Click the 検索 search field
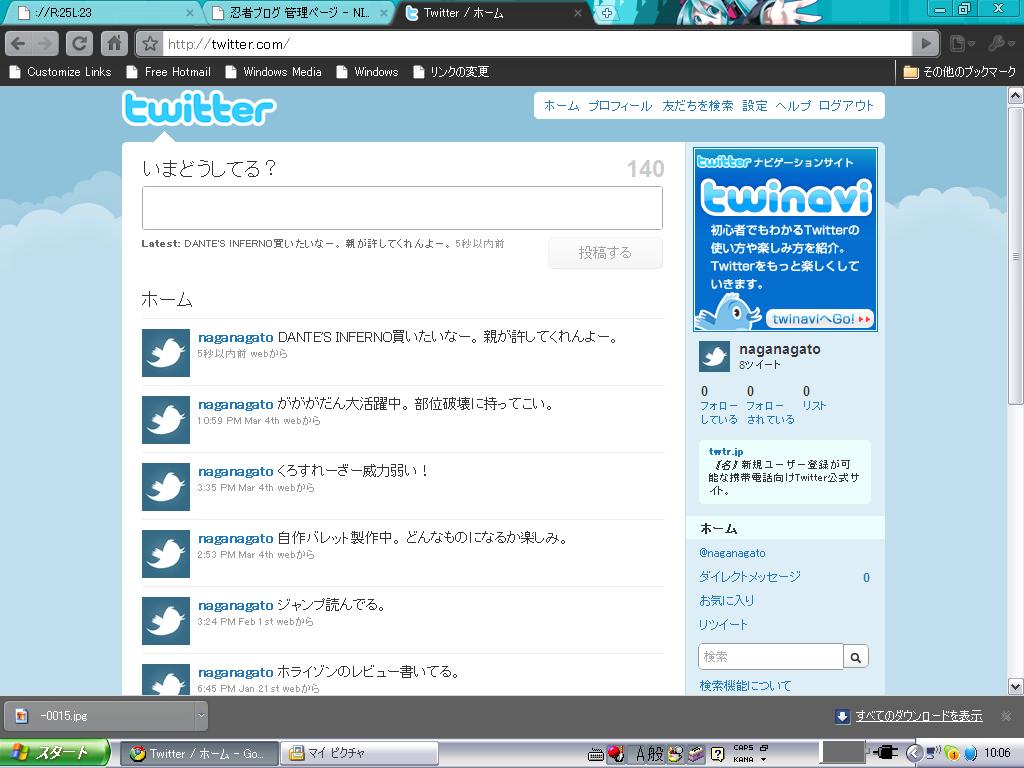 tap(771, 656)
